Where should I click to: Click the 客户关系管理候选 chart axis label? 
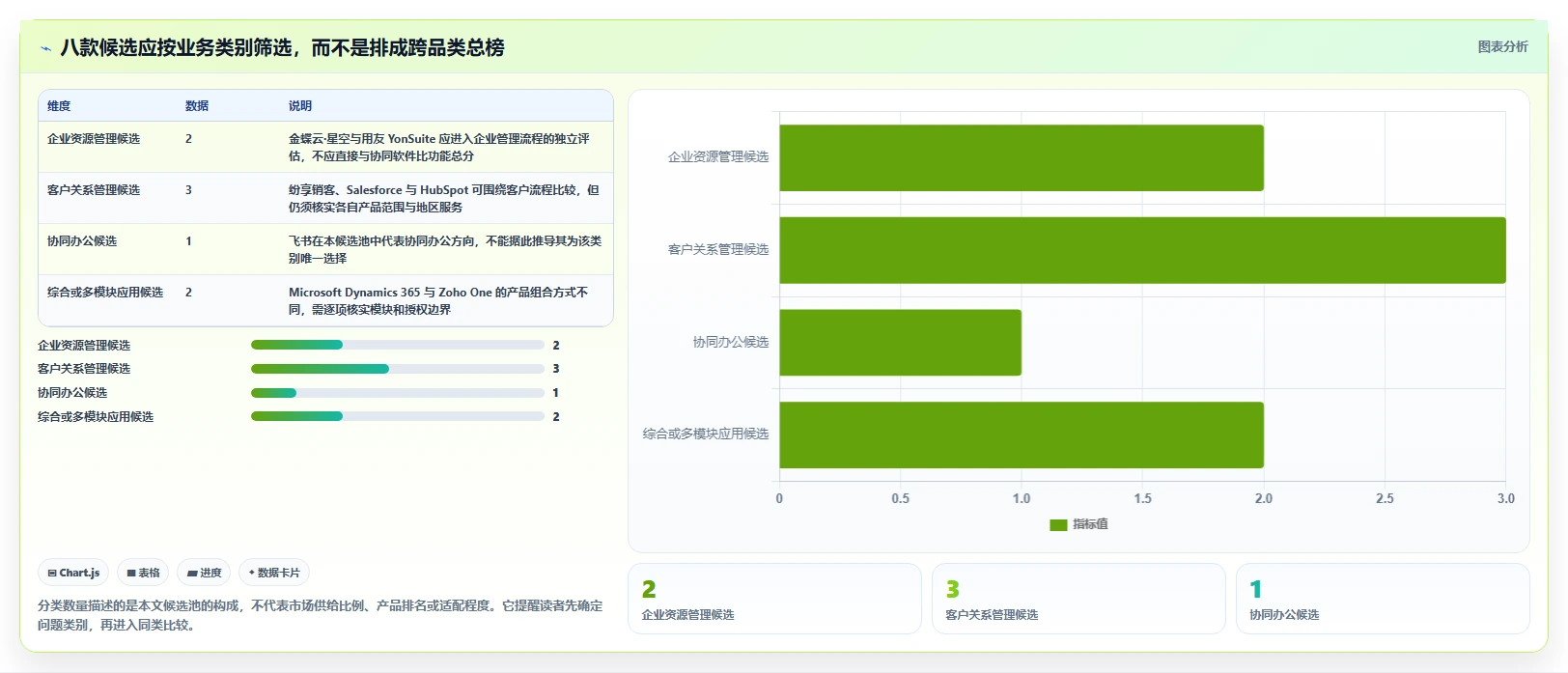click(x=718, y=250)
